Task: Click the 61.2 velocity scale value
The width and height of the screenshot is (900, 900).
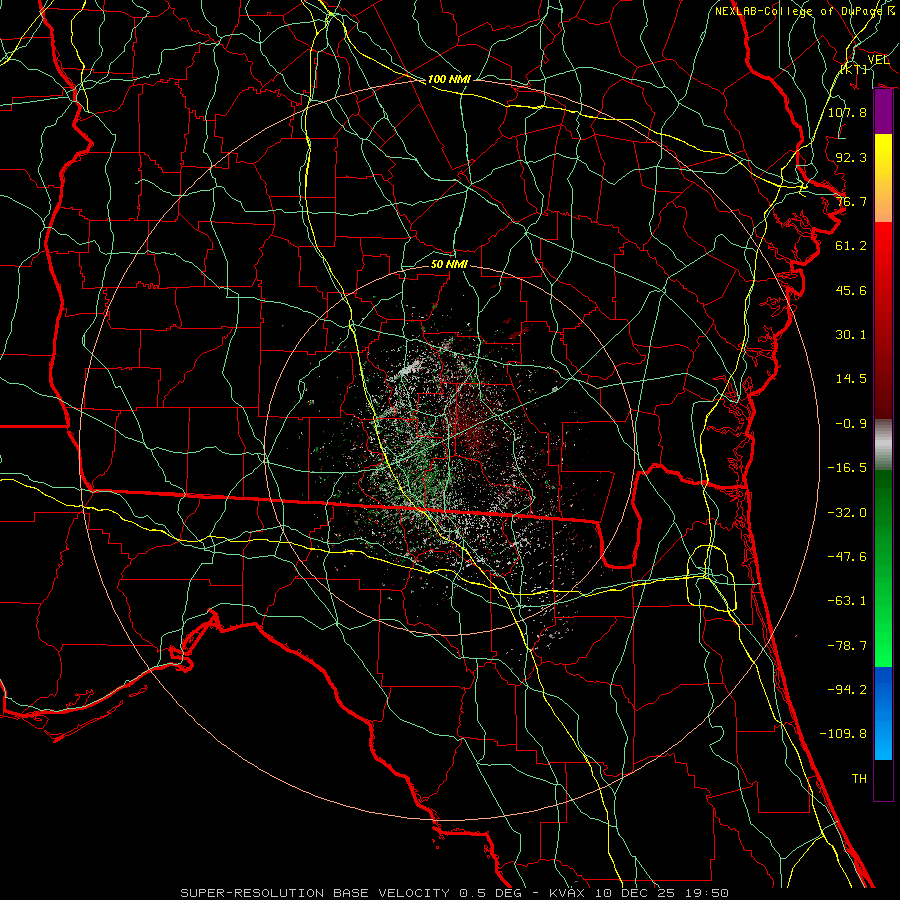Action: 851,246
